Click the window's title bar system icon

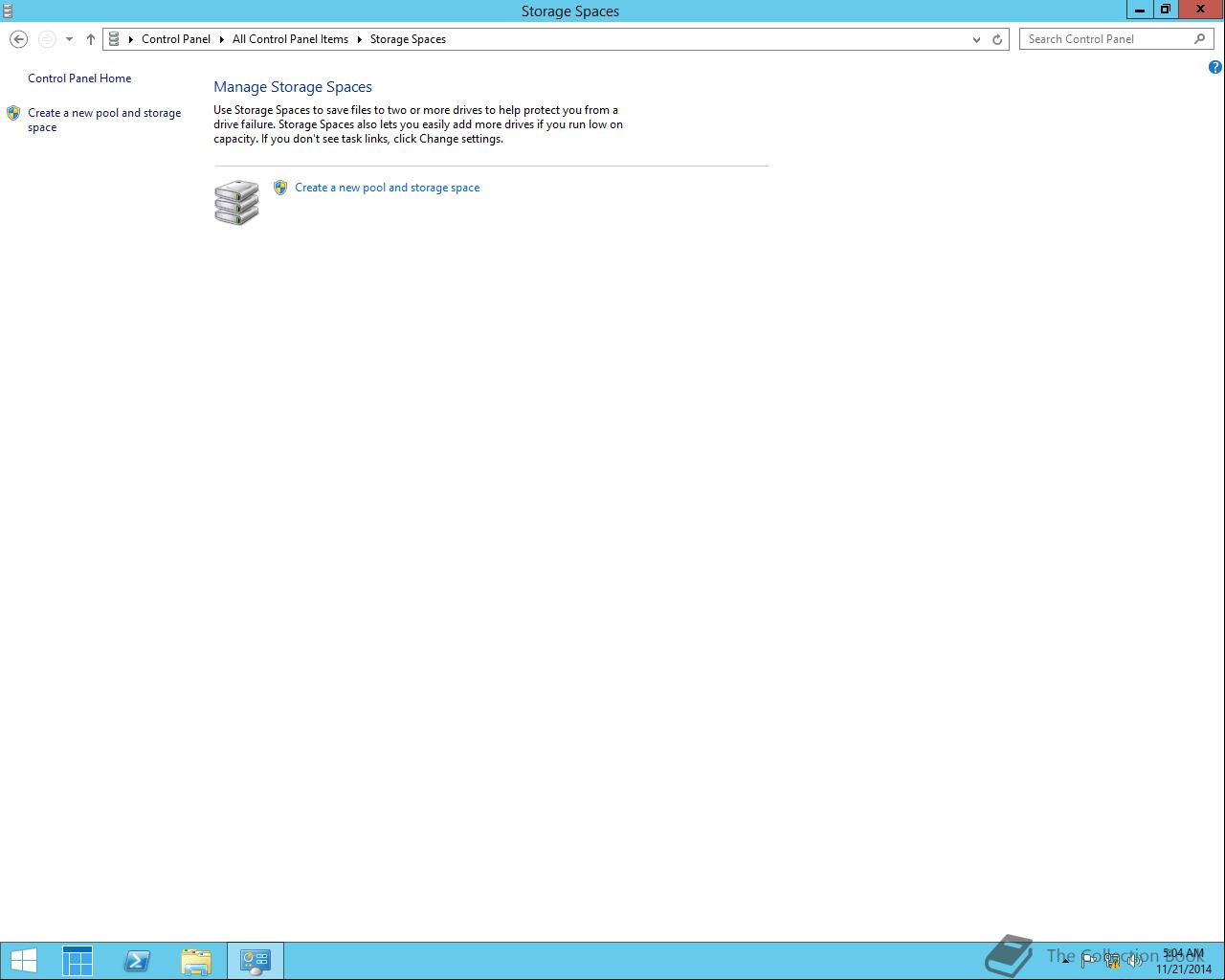8,11
